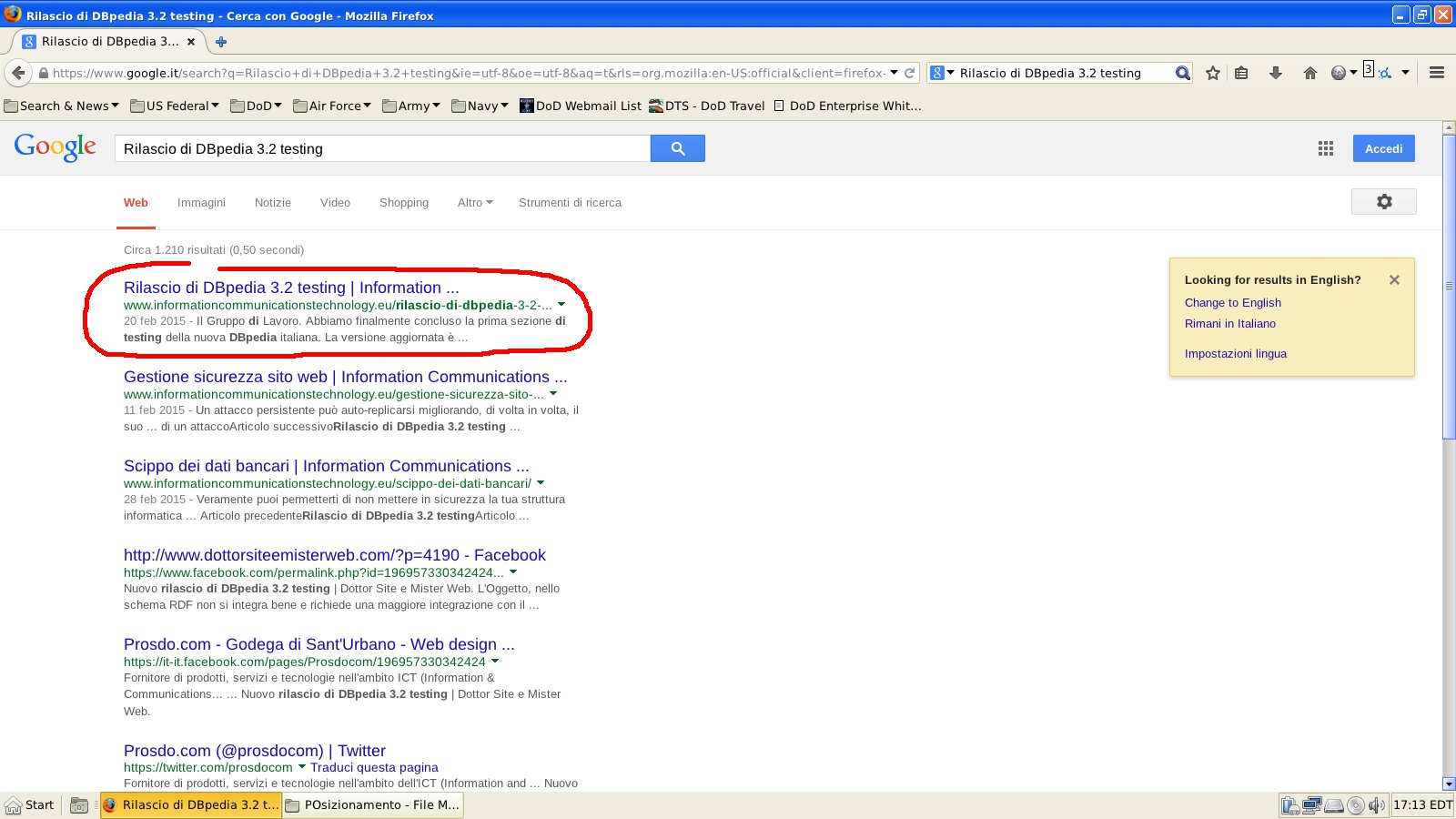The width and height of the screenshot is (1456, 819).
Task: Click the camera screenshot icon in taskbar
Action: coord(79,805)
